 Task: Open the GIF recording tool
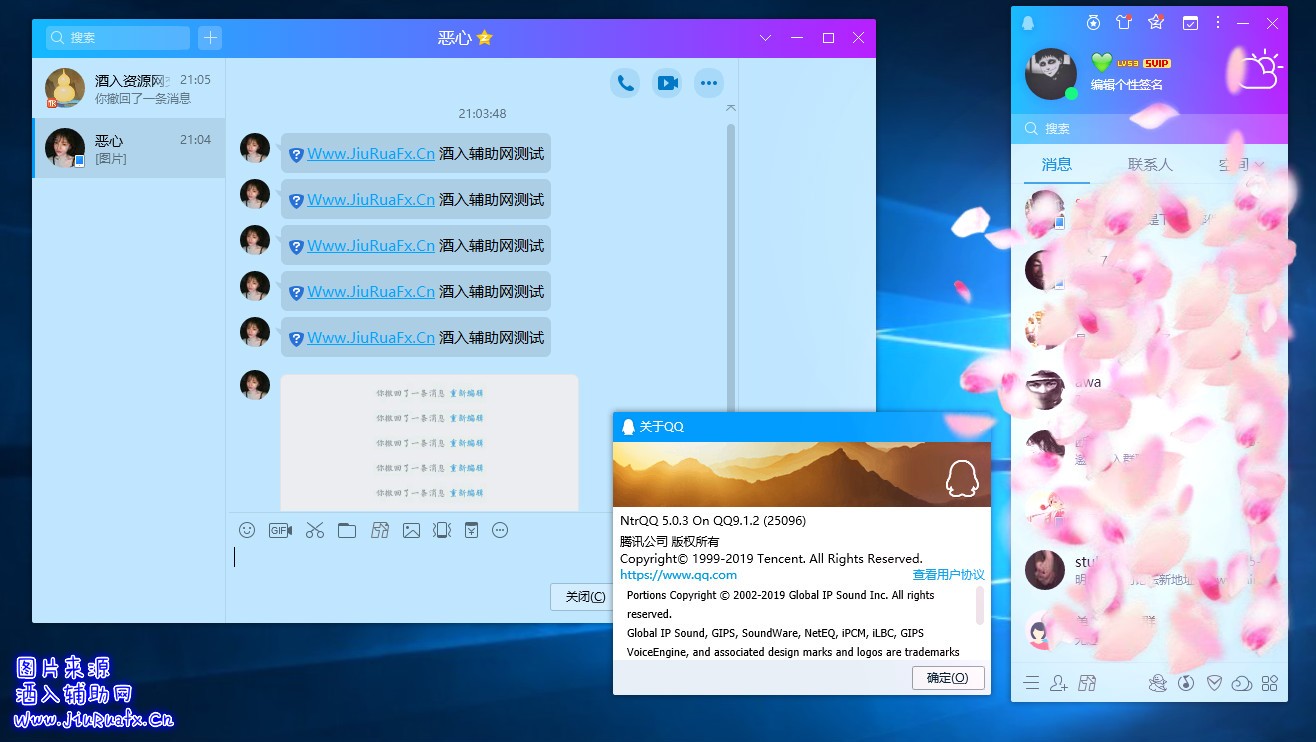pyautogui.click(x=280, y=530)
